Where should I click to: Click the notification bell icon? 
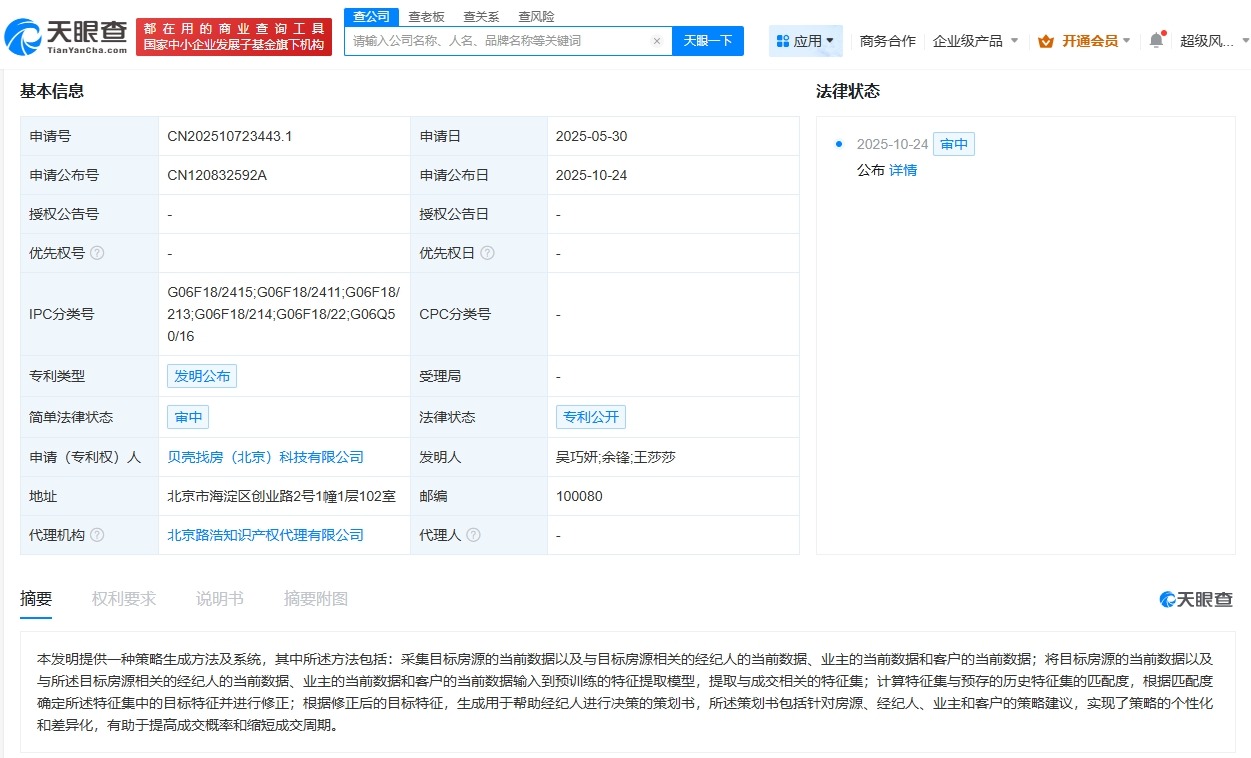[x=1157, y=40]
